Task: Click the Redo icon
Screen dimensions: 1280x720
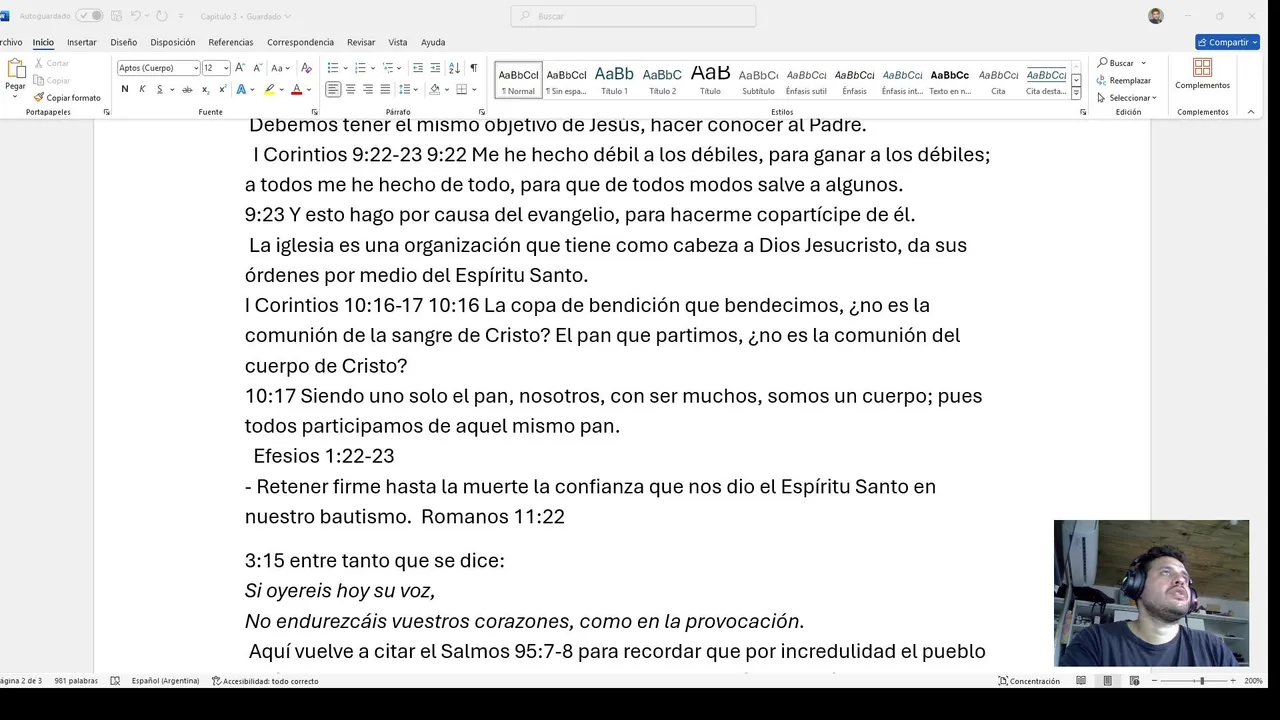Action: 162,16
